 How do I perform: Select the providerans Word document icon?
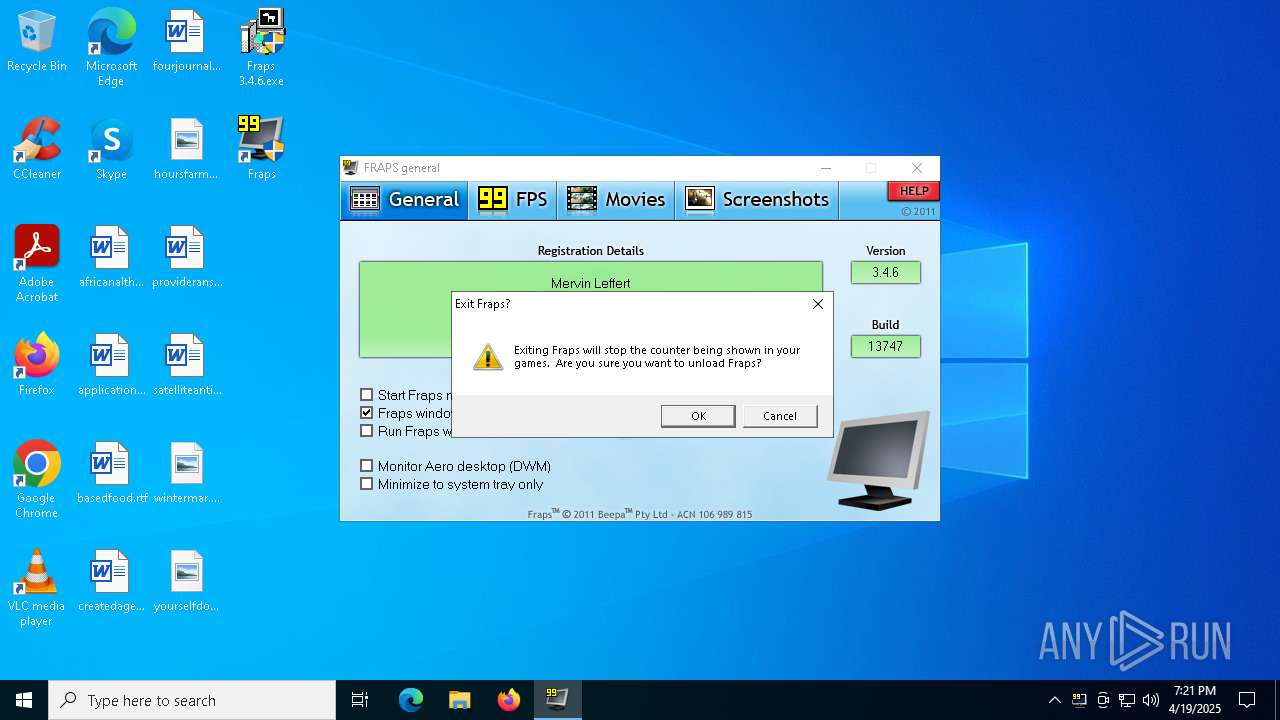click(x=186, y=258)
